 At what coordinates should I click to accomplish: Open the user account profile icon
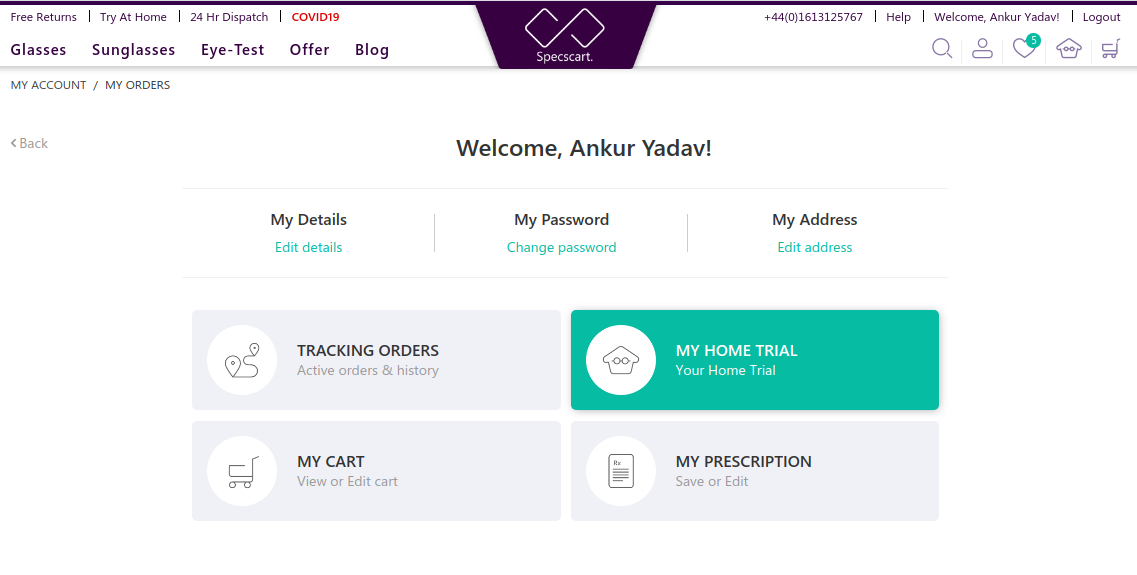[982, 49]
